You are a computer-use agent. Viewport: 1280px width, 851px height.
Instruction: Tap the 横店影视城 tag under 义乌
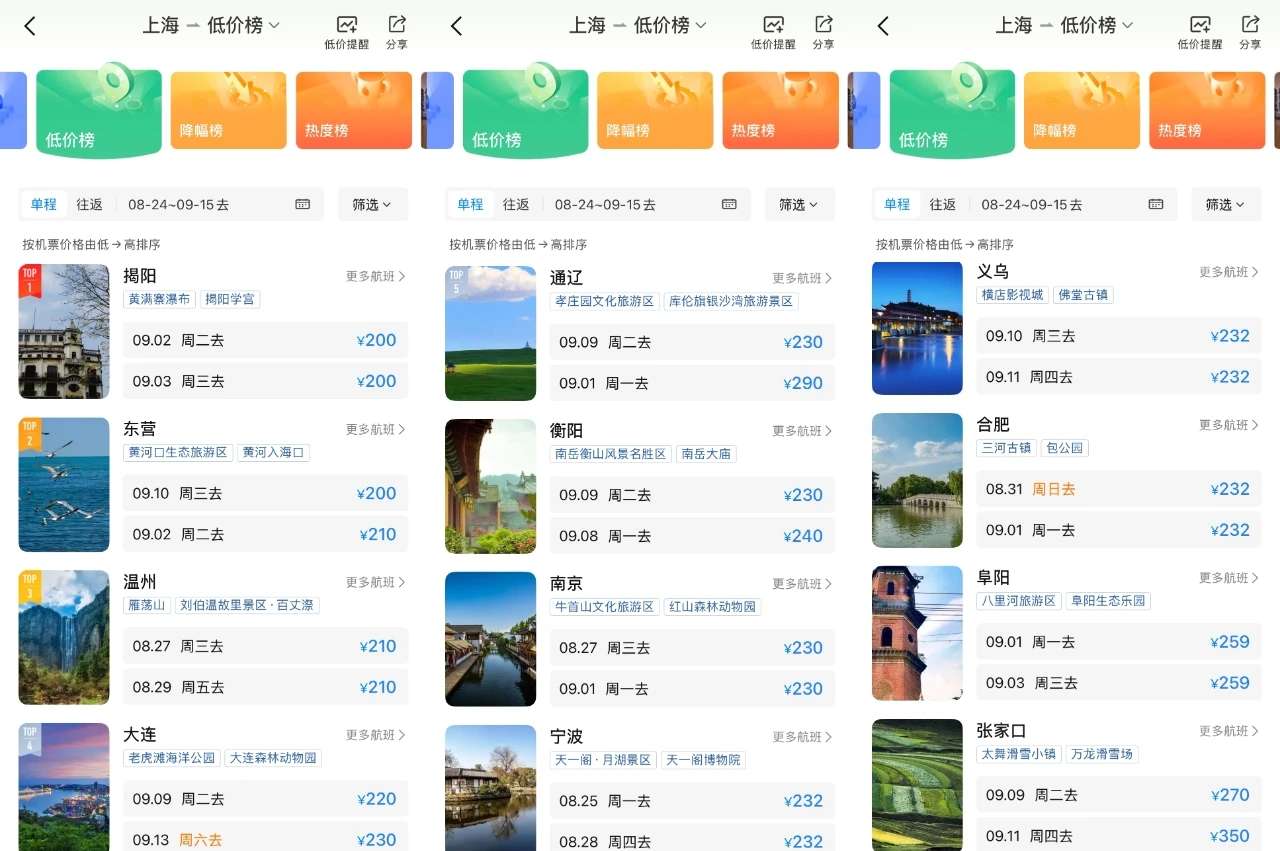[1013, 295]
